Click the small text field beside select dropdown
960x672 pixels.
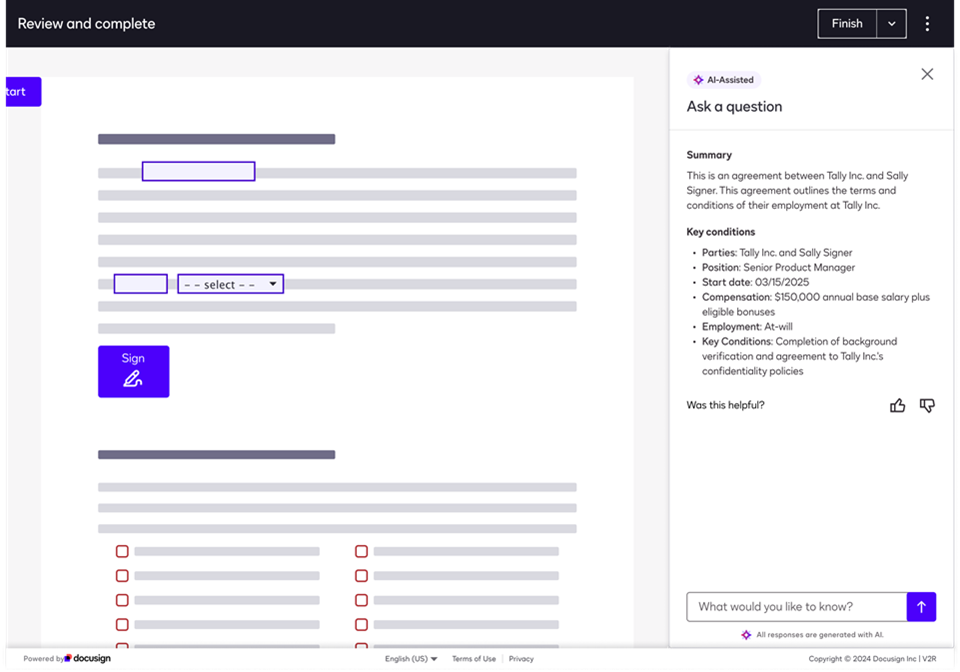[x=140, y=284]
